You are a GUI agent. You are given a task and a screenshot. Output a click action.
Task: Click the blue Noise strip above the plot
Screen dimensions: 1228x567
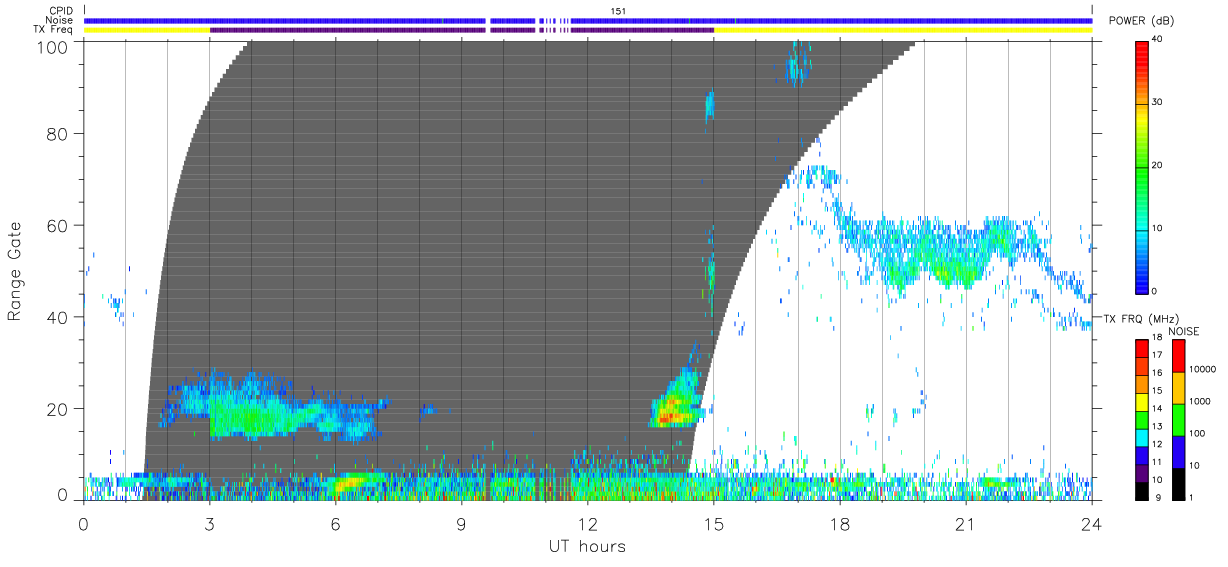click(x=587, y=20)
